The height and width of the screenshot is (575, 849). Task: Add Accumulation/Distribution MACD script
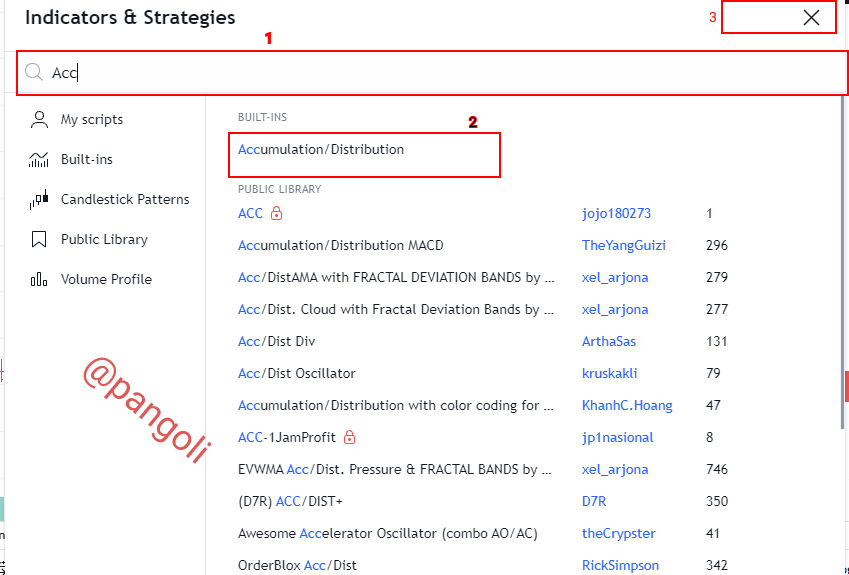pyautogui.click(x=341, y=245)
